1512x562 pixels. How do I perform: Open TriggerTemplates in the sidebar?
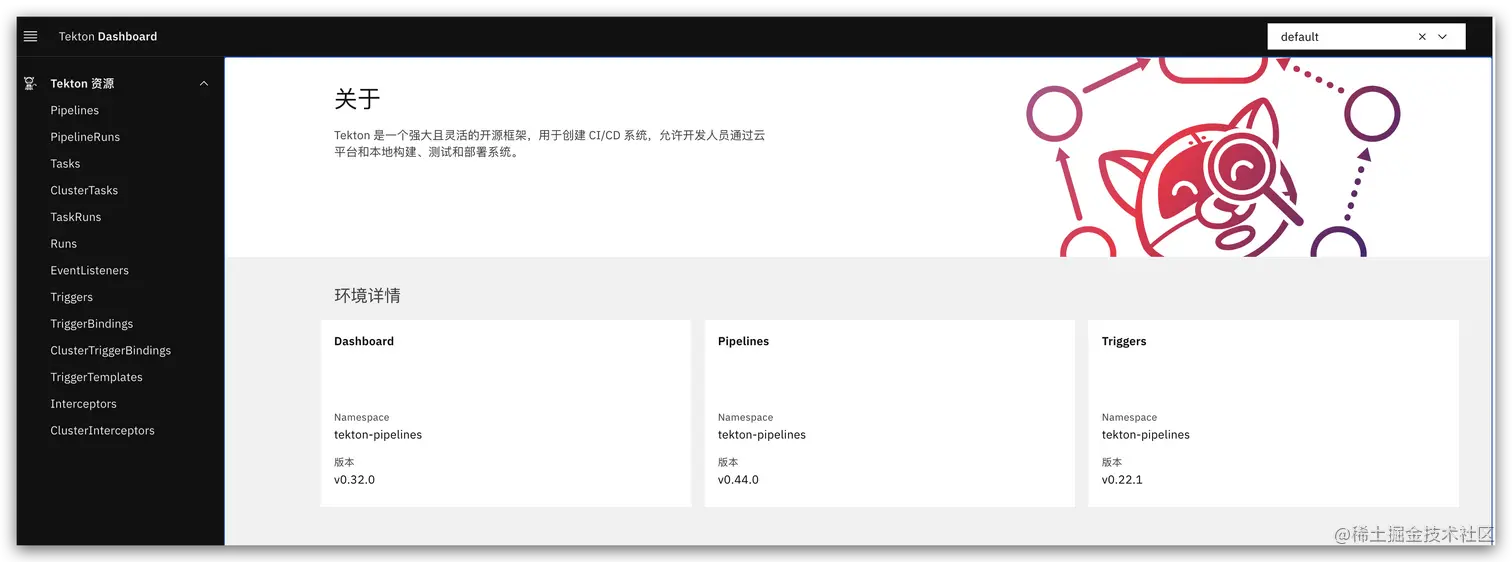97,377
